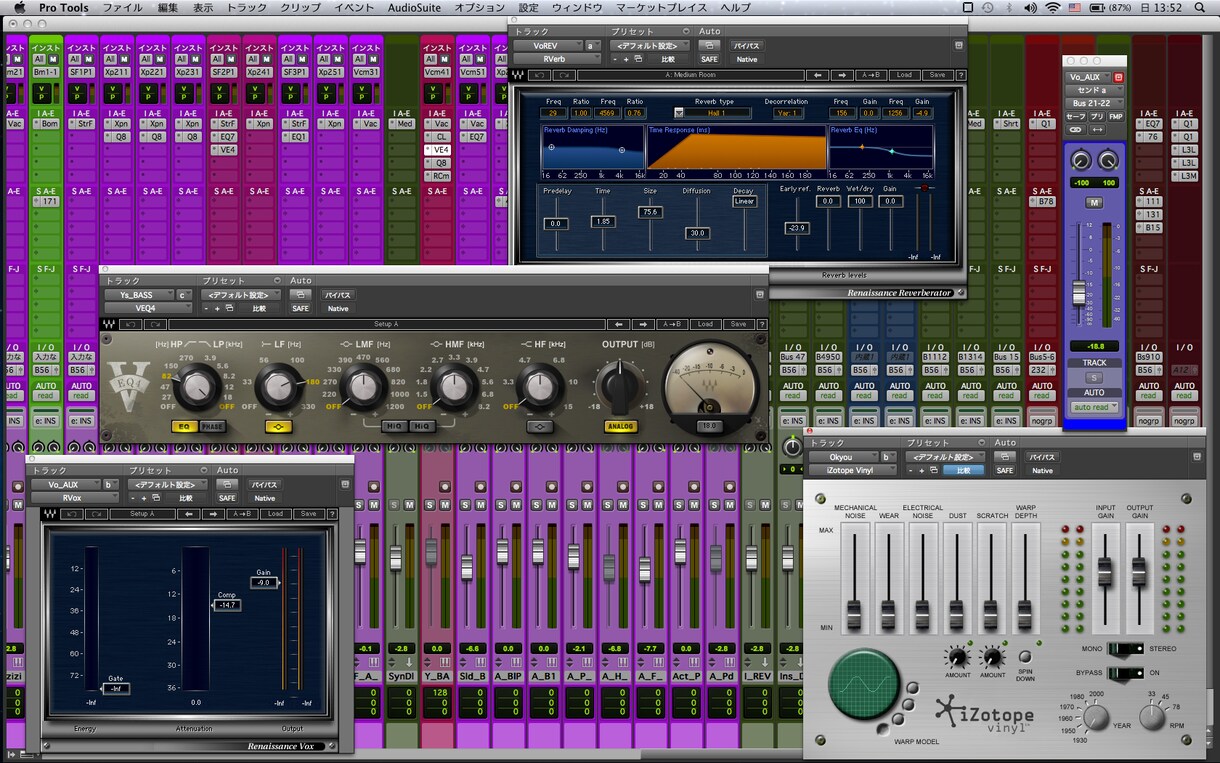Toggle SAFE in the RVox plugin header
The height and width of the screenshot is (763, 1220).
point(227,498)
